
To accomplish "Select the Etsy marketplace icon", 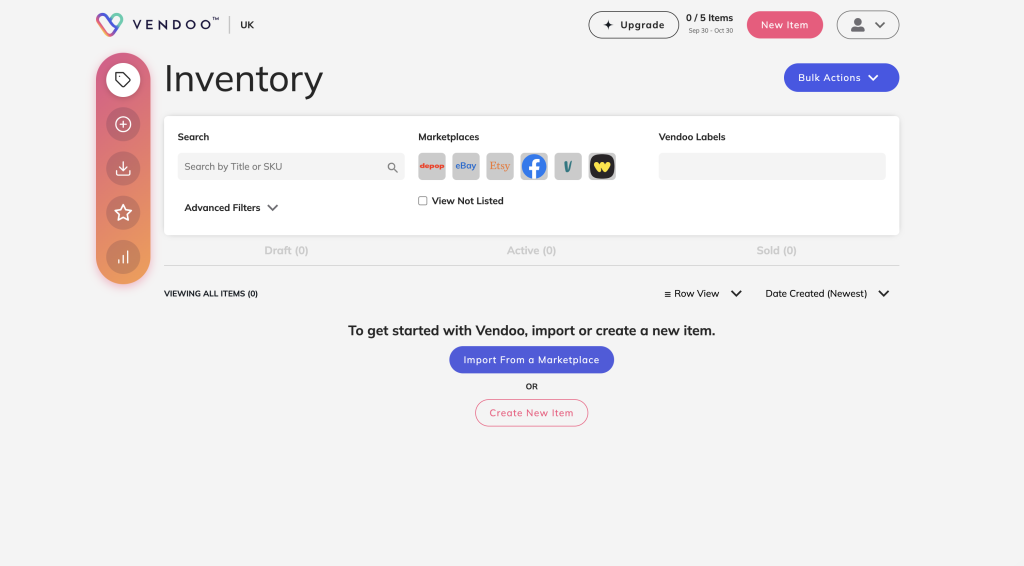I will tap(500, 166).
